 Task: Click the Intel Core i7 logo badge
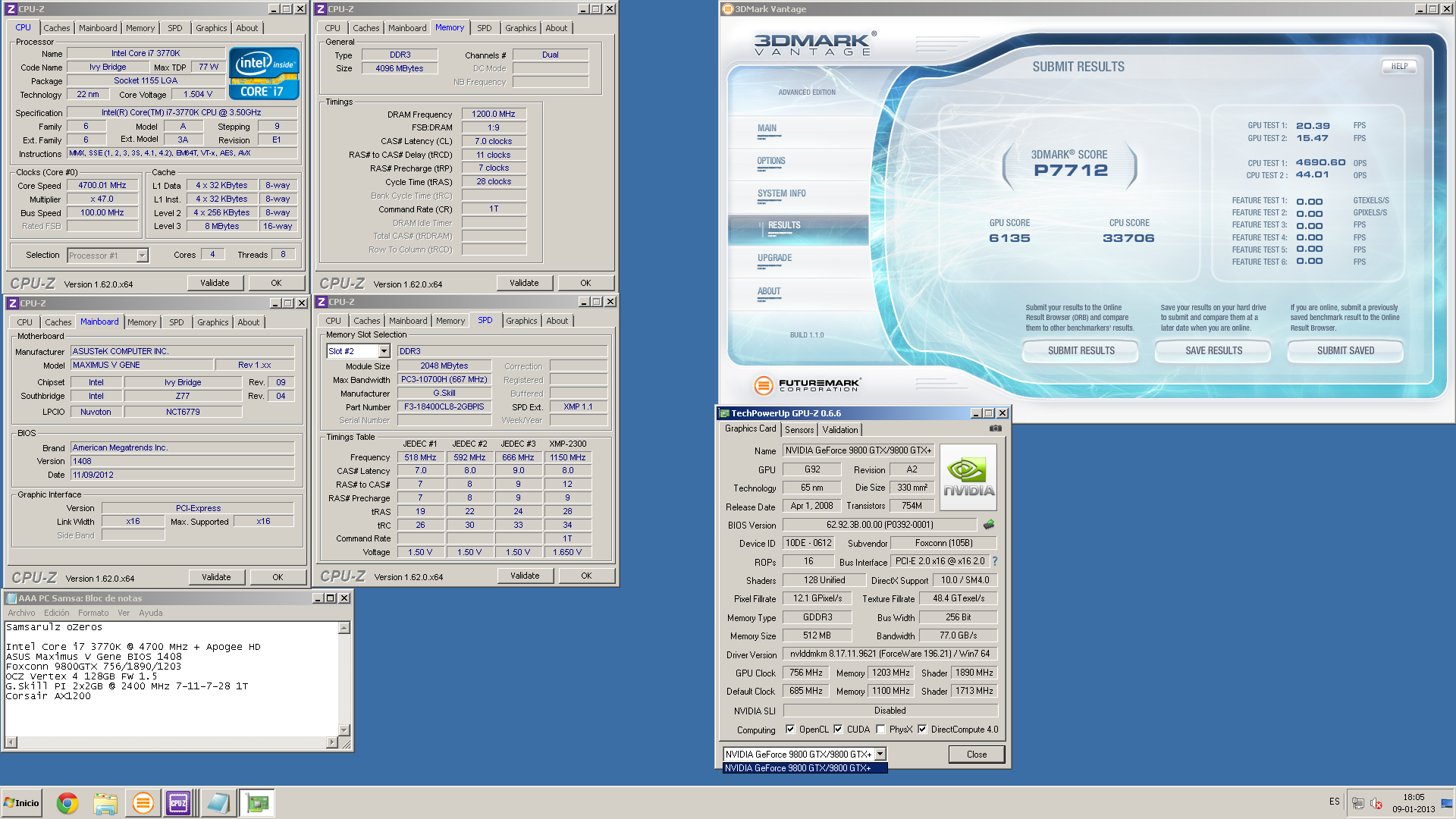(264, 74)
